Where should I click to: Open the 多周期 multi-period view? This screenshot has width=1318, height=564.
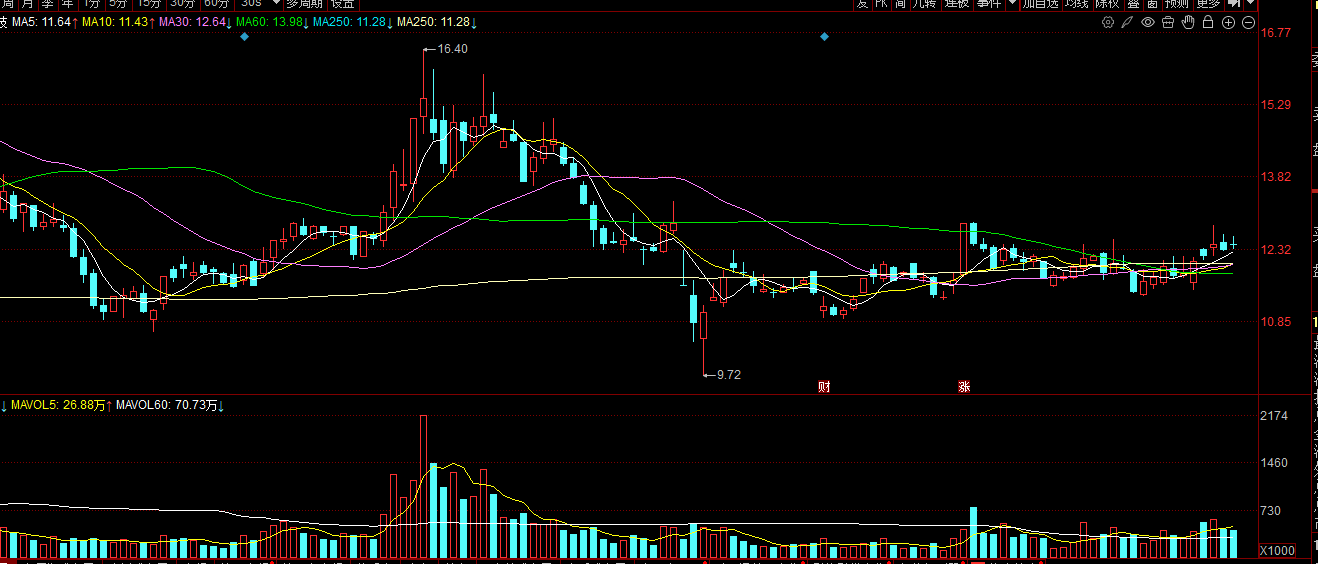coord(304,4)
